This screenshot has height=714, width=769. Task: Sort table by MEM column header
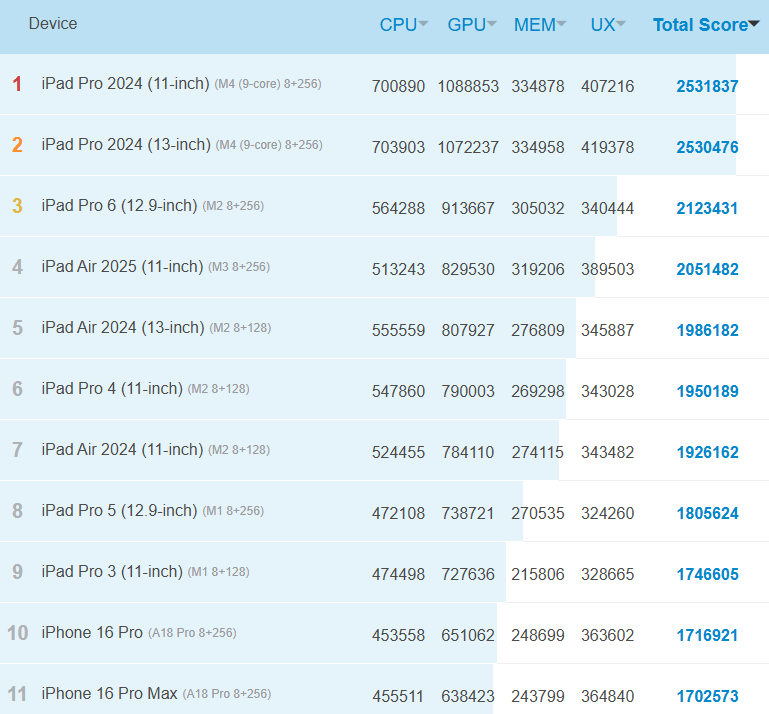point(539,25)
